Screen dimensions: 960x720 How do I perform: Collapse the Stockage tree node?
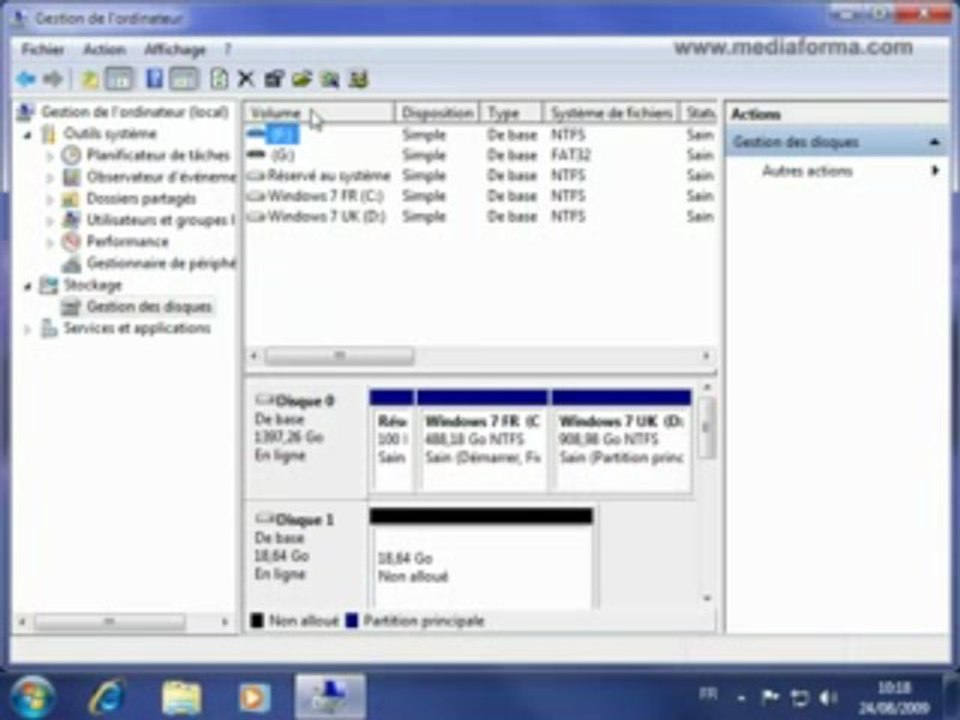[x=28, y=285]
